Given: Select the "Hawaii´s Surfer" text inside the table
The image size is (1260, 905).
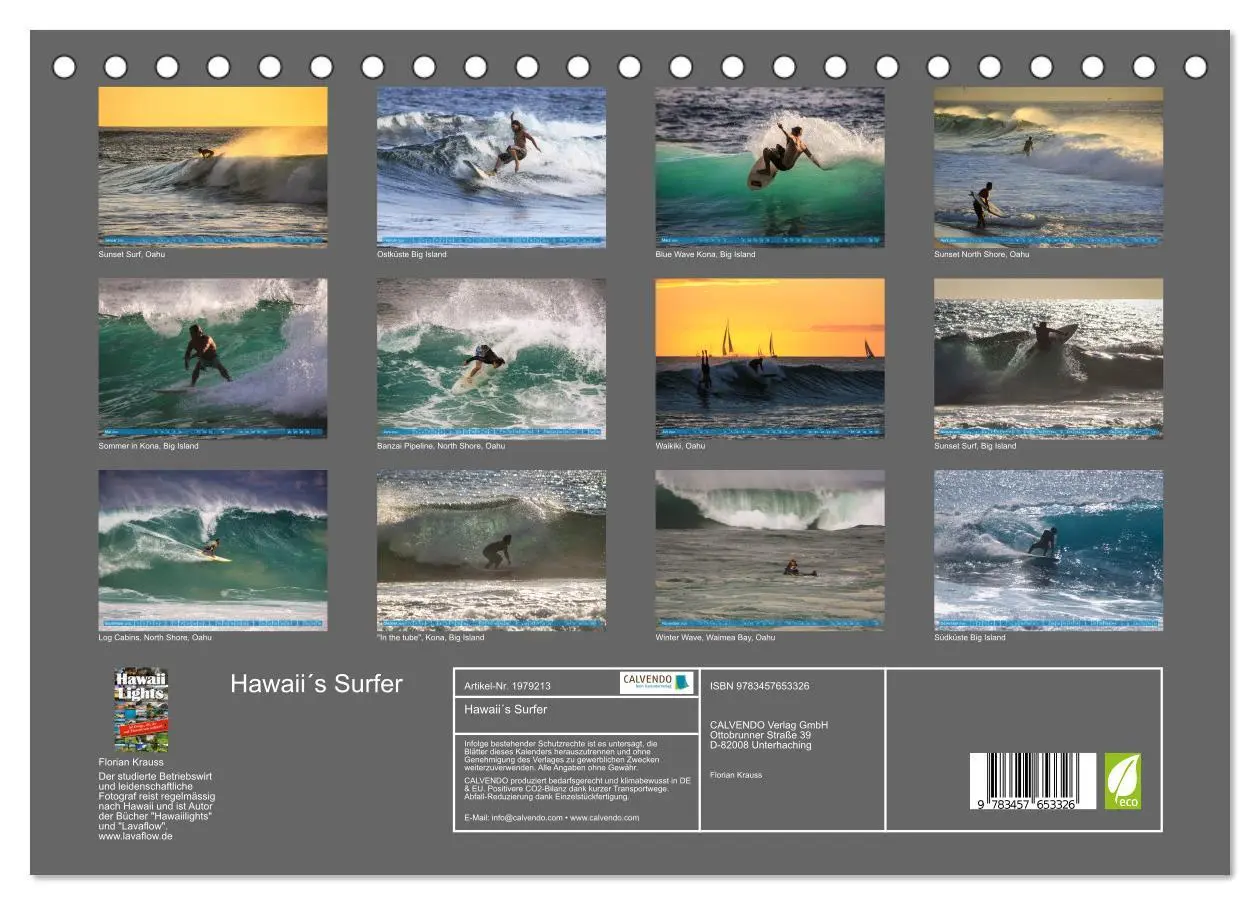Looking at the screenshot, I should click(x=505, y=709).
